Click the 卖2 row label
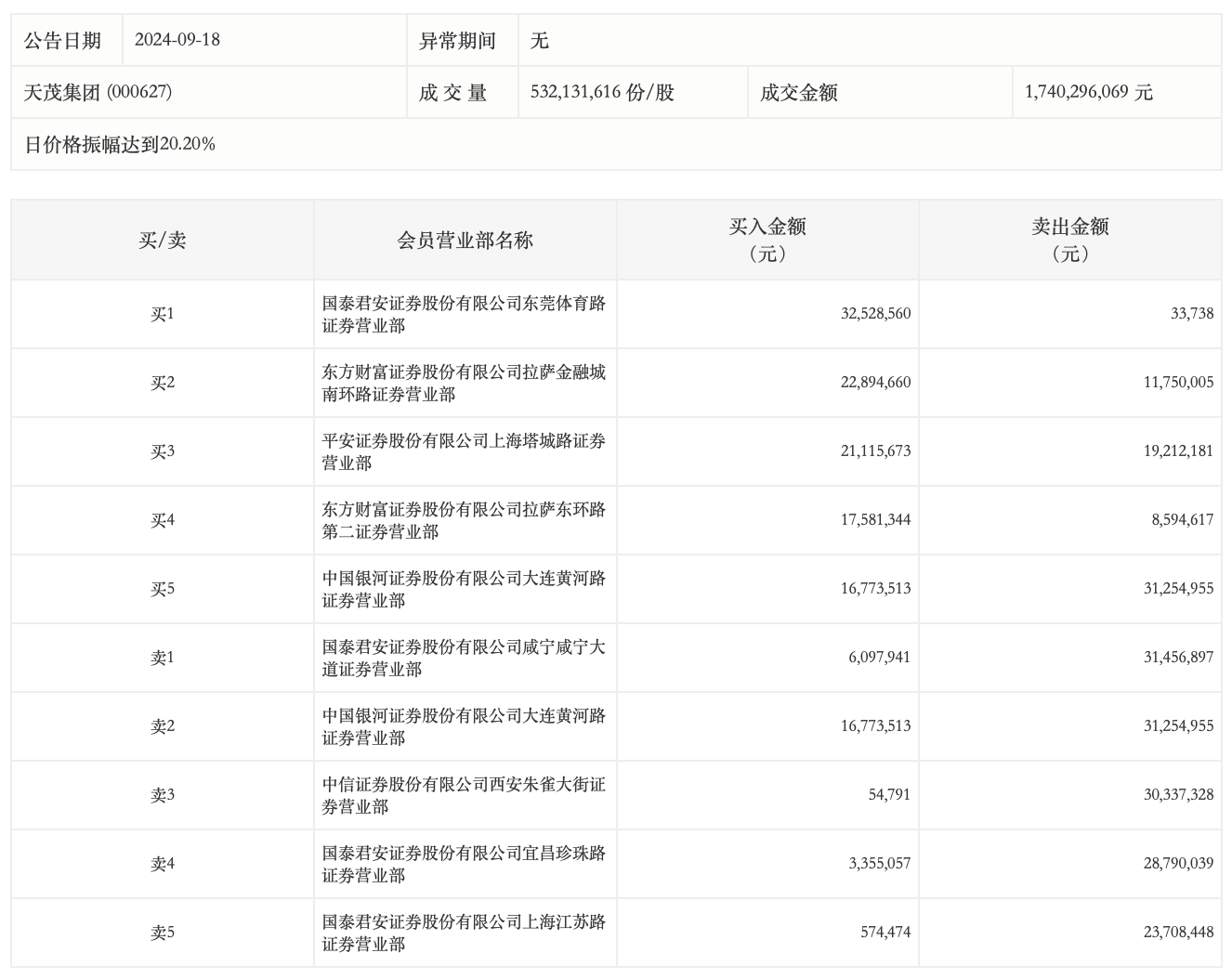 click(163, 726)
